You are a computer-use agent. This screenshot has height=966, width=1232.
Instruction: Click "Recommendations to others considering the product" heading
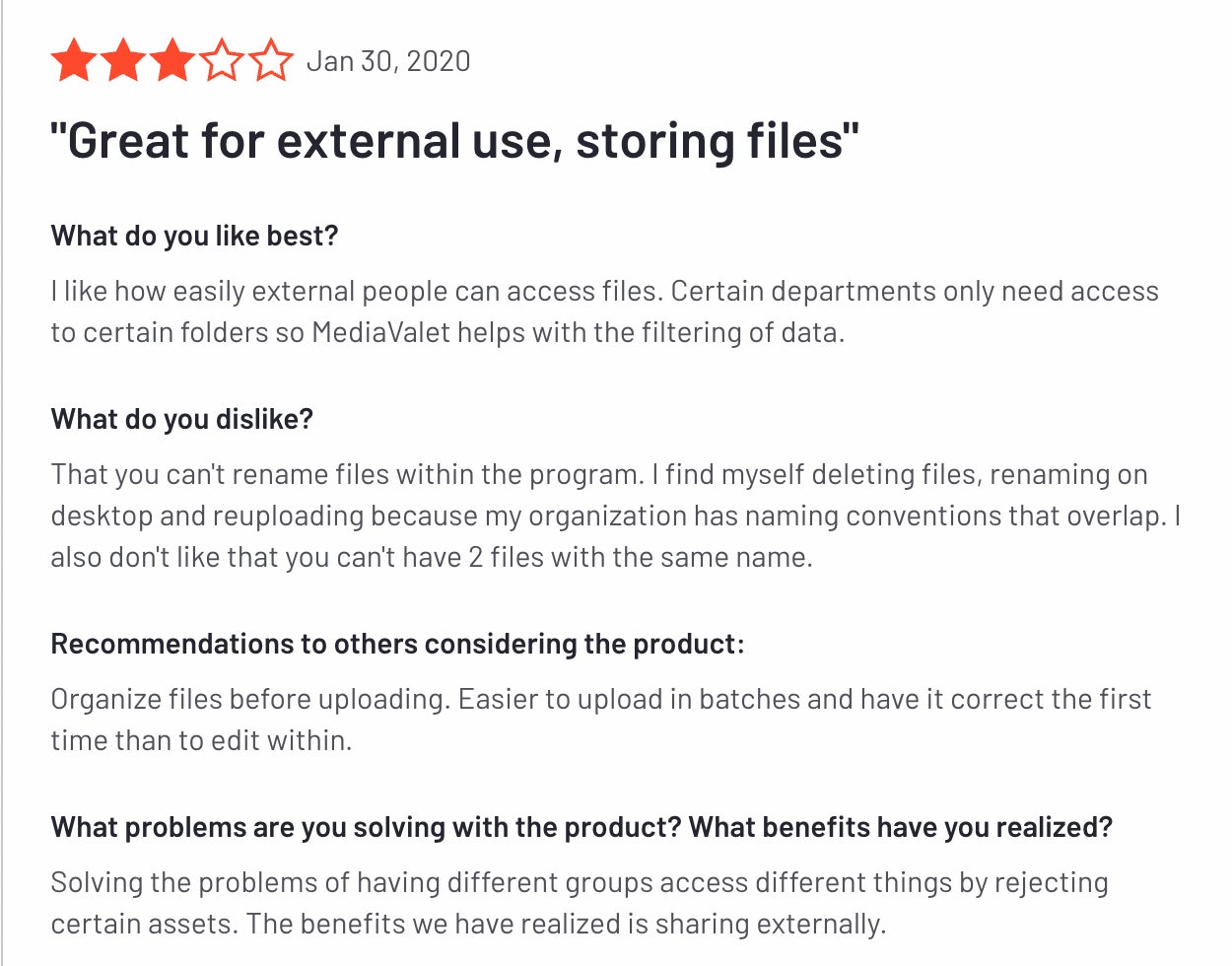coord(398,644)
